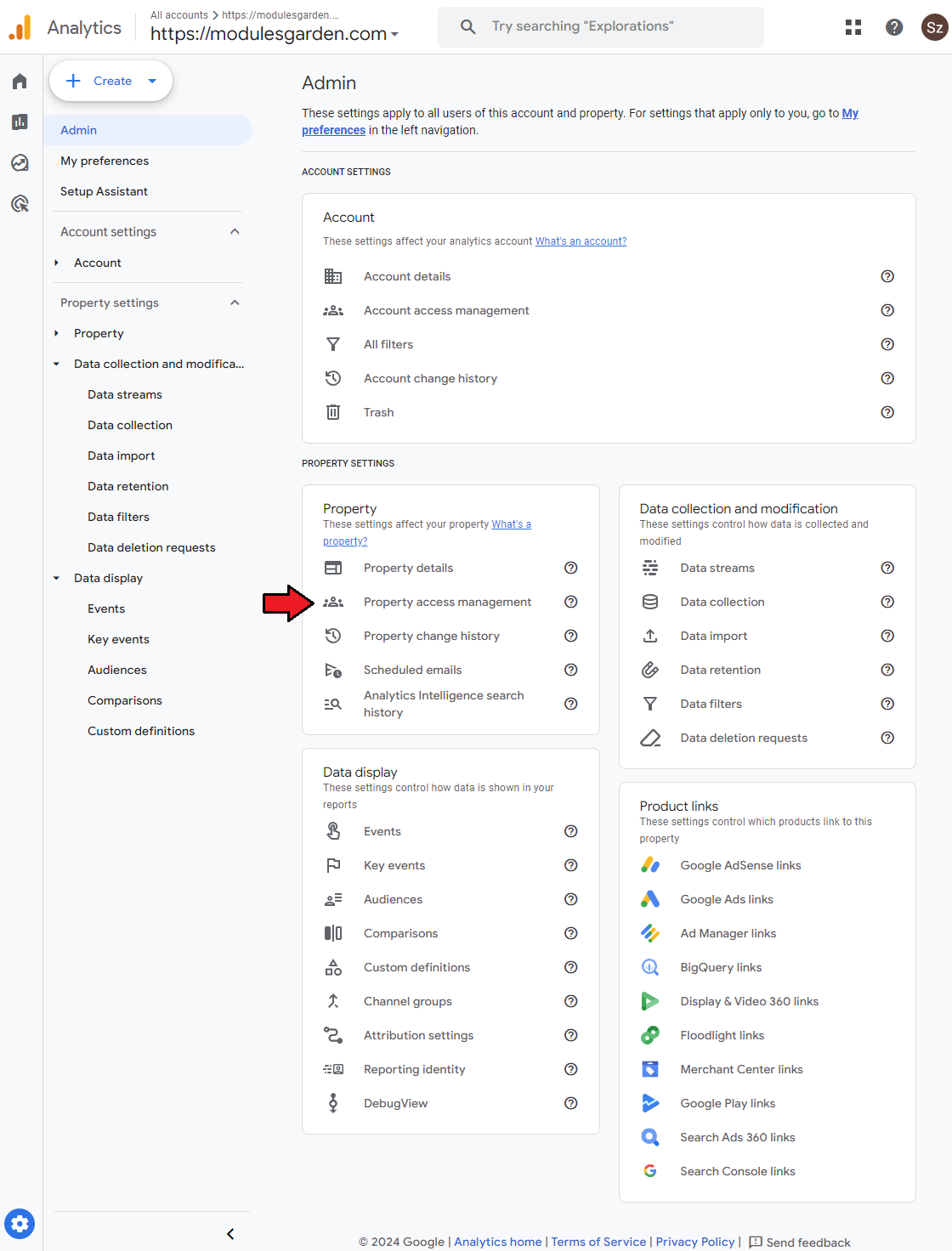
Task: Click help icon beside Scheduled emails
Action: click(x=571, y=670)
